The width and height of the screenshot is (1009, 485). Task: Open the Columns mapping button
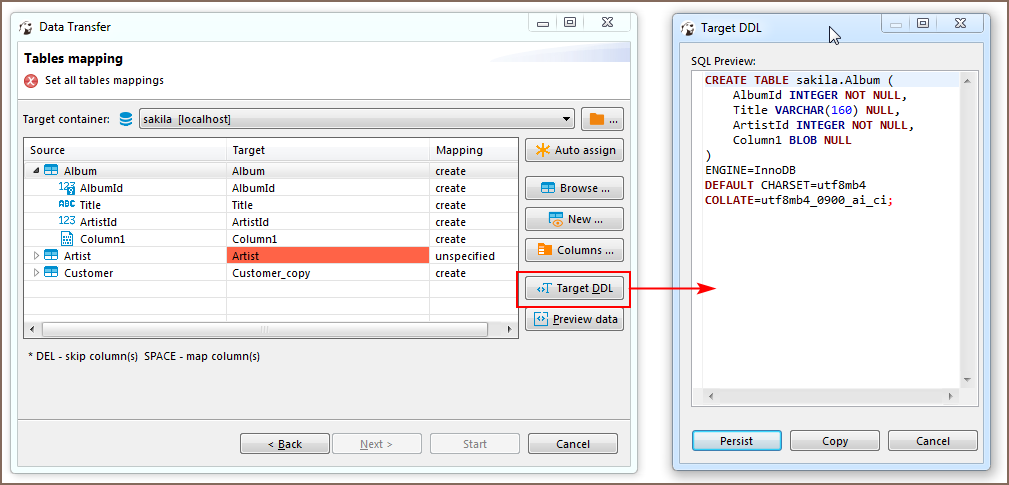pyautogui.click(x=574, y=250)
